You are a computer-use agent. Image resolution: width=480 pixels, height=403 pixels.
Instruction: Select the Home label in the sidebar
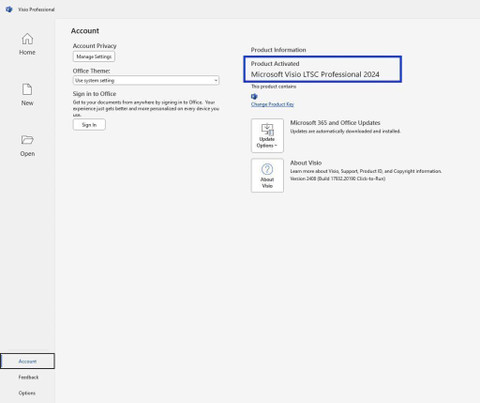point(27,52)
